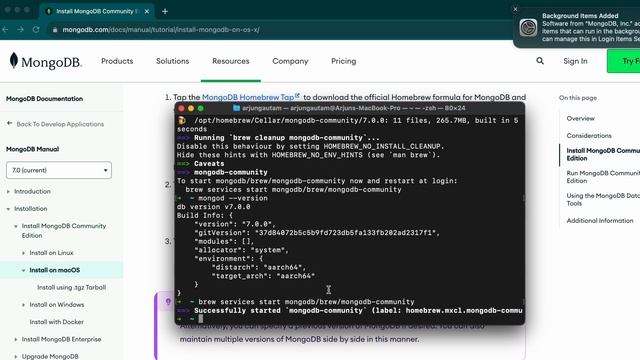Click the green Try Free button
640x360 pixels.
[624, 61]
